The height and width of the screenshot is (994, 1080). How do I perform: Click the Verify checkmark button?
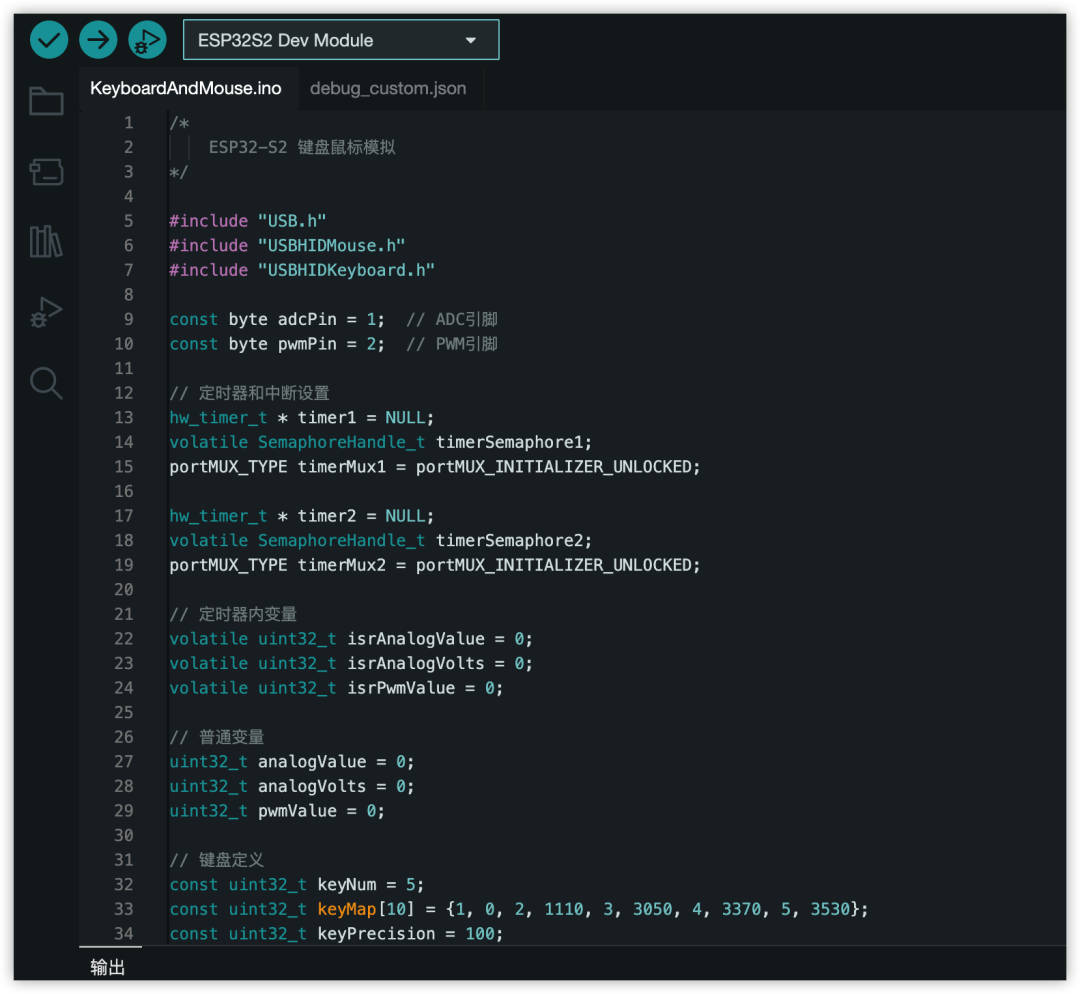[49, 40]
